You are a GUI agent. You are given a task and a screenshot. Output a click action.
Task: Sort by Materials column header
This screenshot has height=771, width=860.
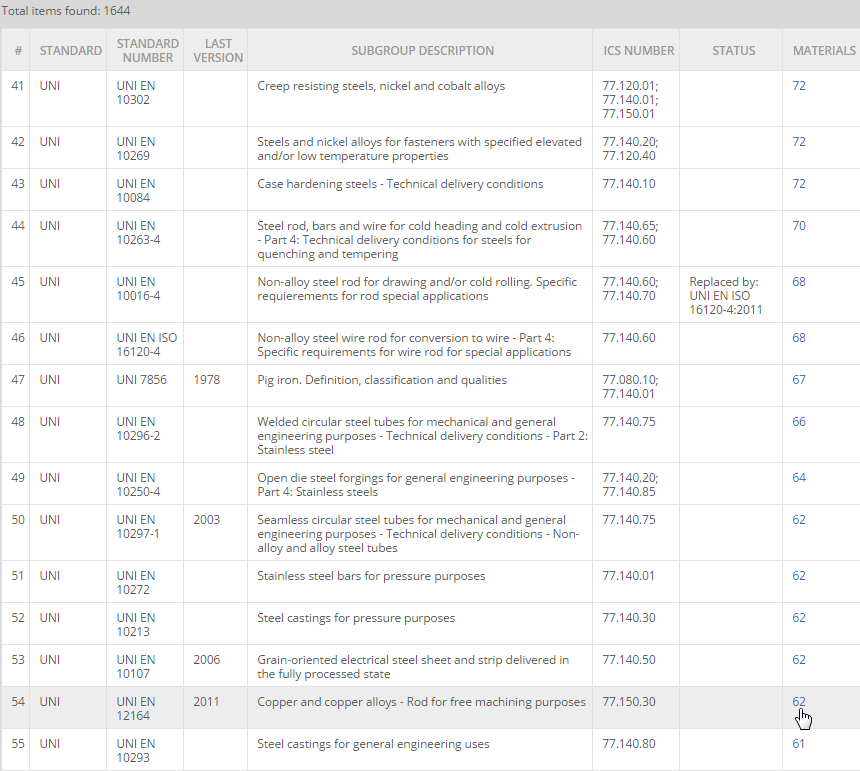pyautogui.click(x=823, y=50)
